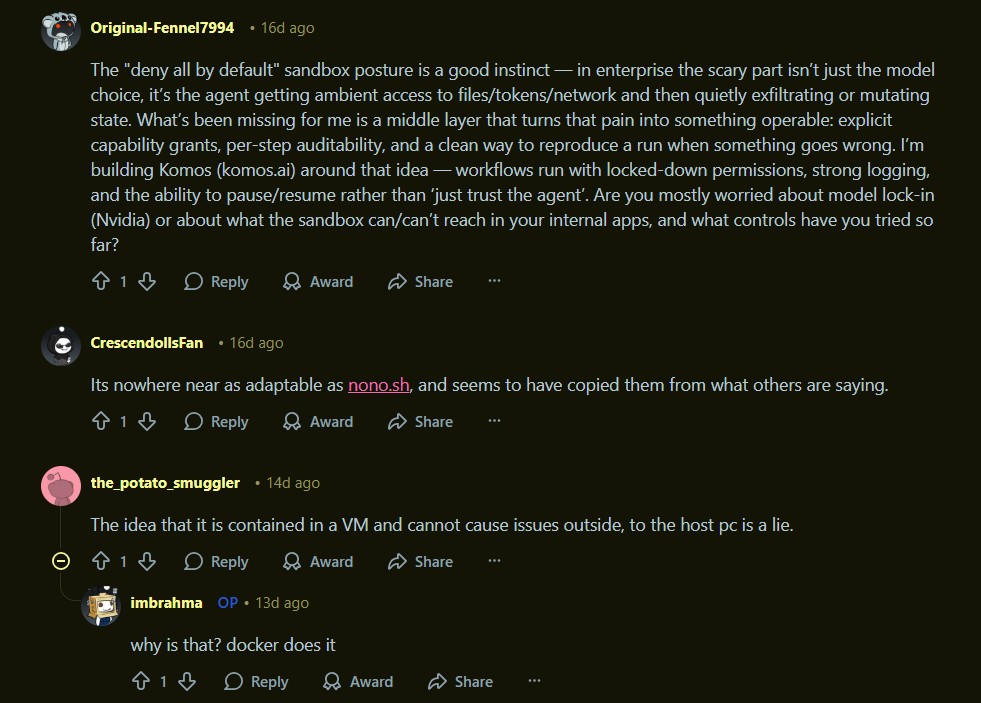
Task: Upvote imbrahma's reply comment
Action: tap(140, 682)
